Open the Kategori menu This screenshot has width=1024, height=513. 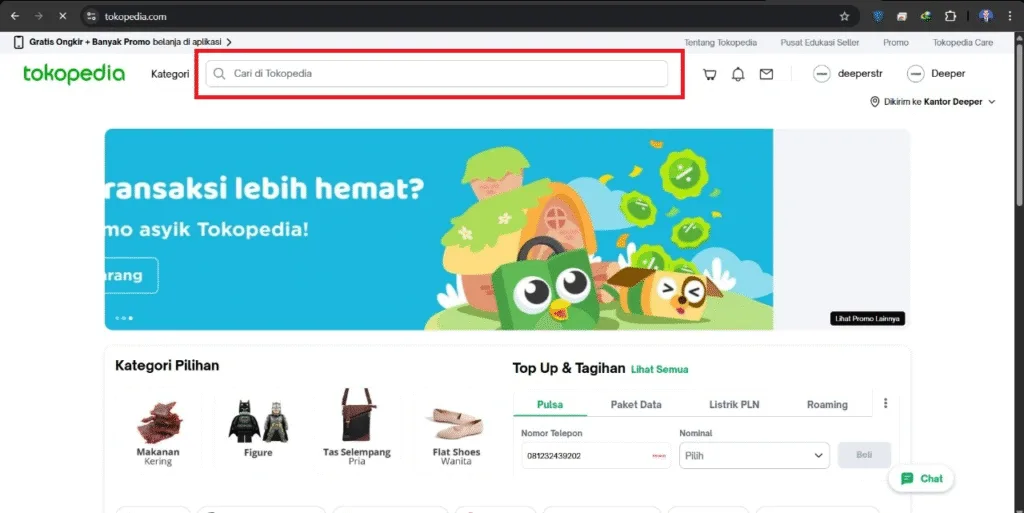tap(170, 74)
